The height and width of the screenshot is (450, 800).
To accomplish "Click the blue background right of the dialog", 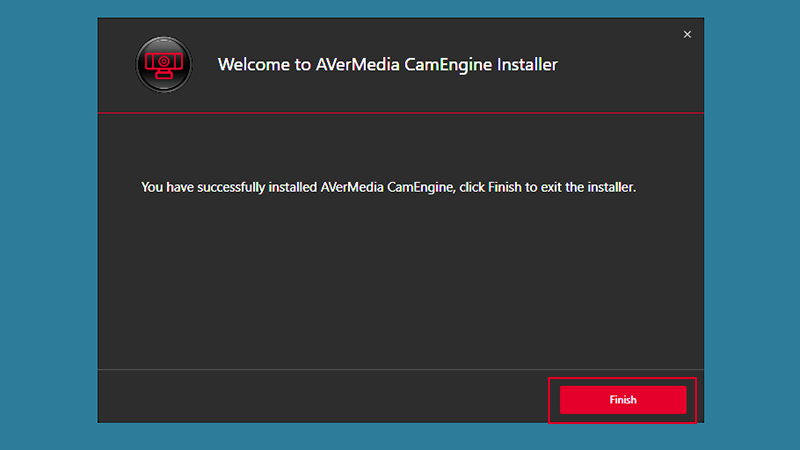I will 752,225.
